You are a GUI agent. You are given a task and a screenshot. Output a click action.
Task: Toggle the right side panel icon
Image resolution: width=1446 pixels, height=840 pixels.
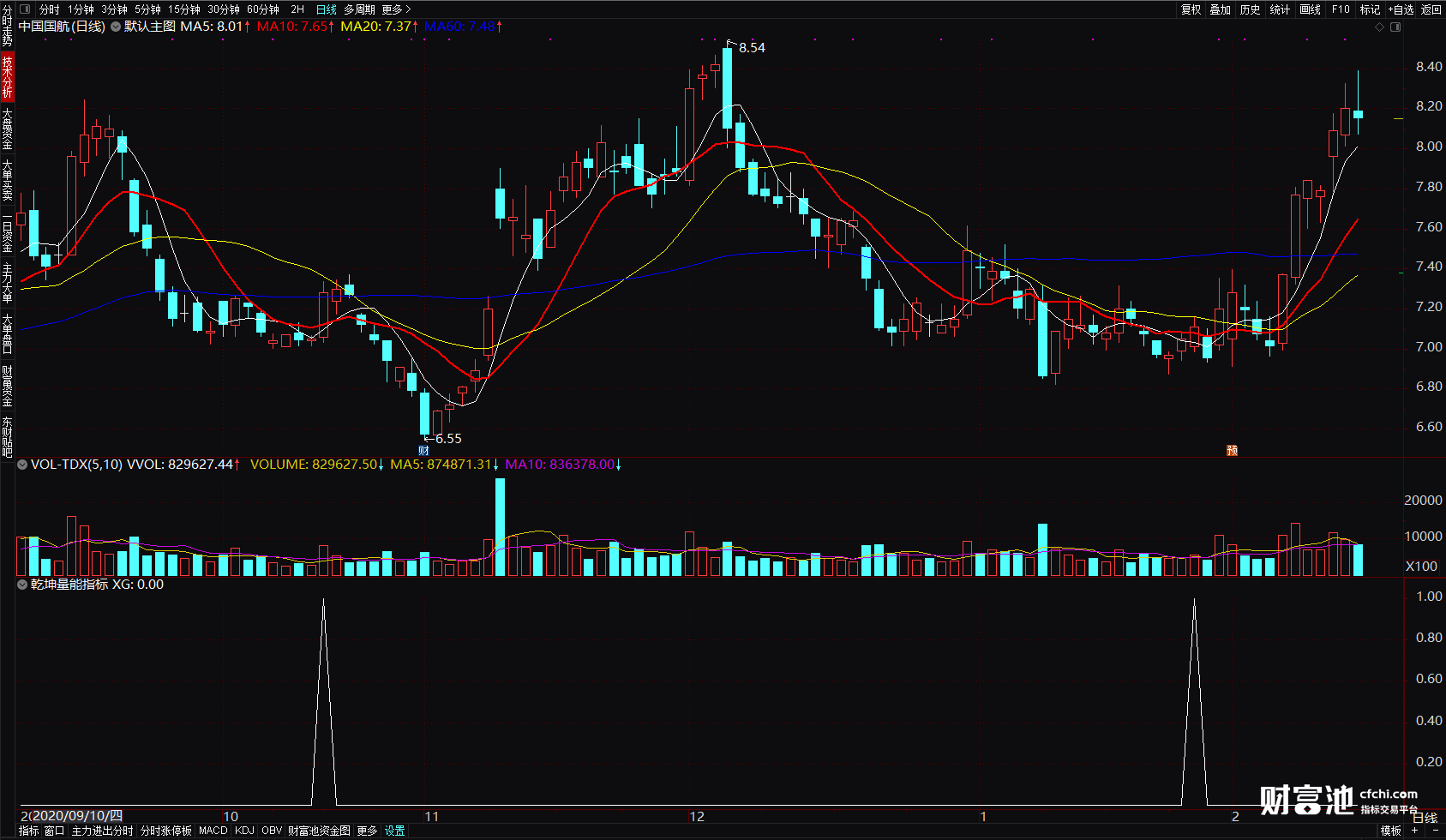(x=1395, y=27)
